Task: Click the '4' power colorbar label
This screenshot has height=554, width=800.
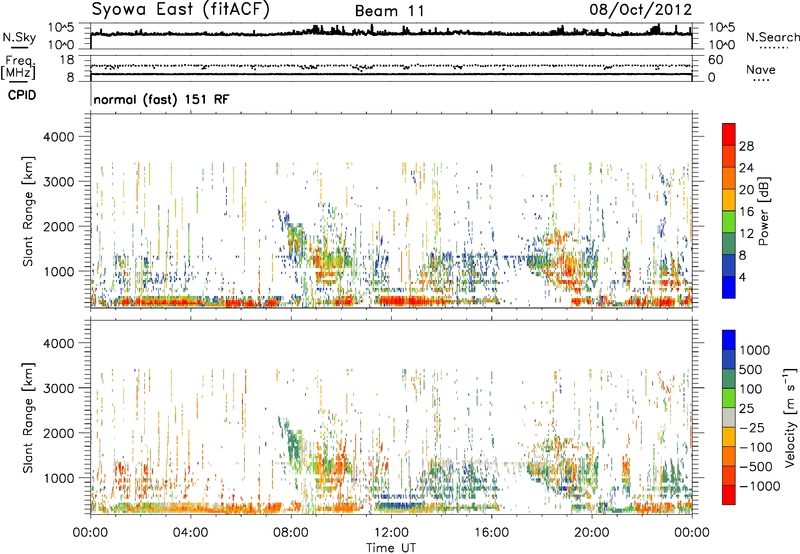Action: (742, 277)
